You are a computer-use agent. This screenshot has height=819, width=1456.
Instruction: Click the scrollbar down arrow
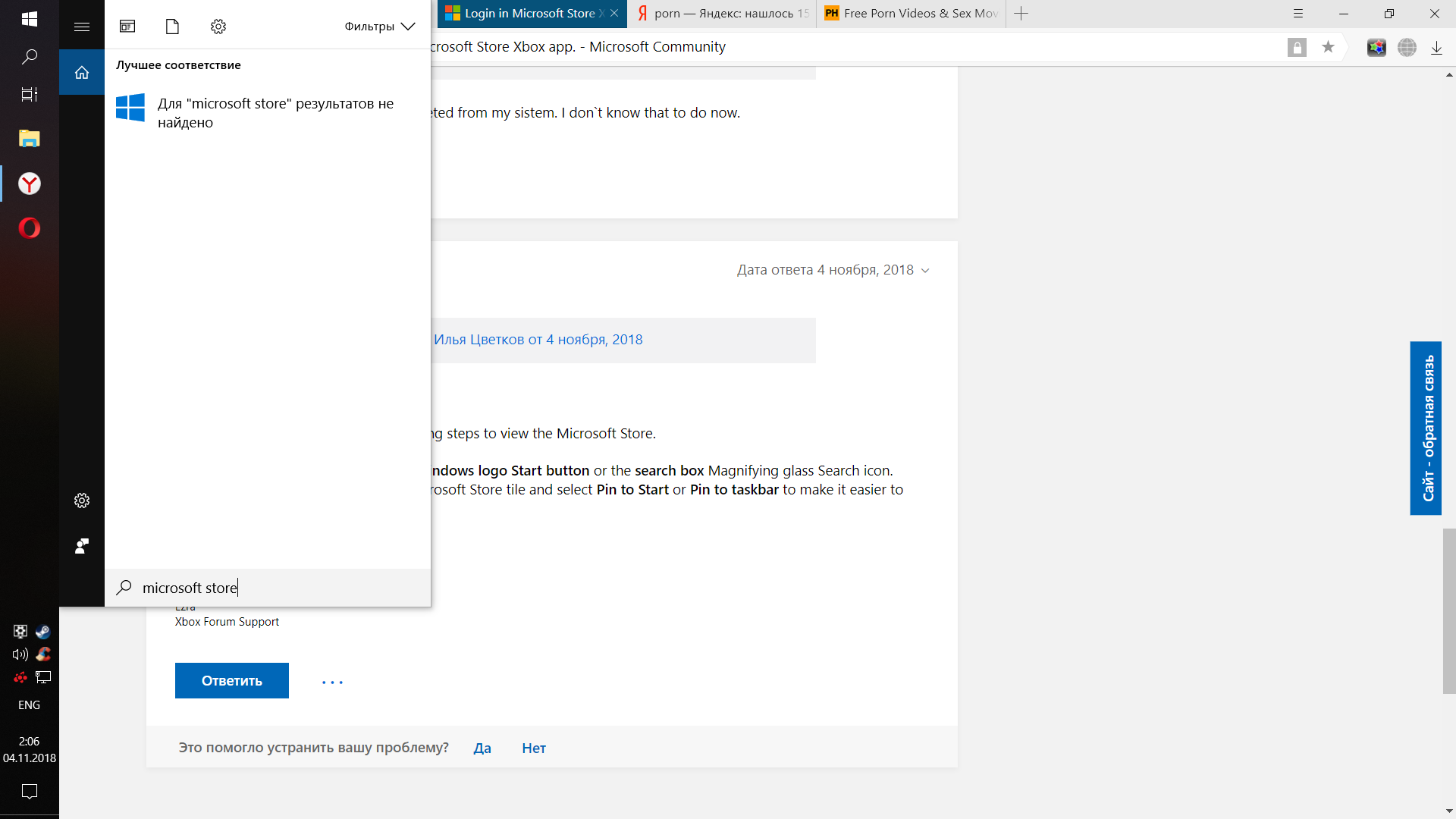pos(1449,811)
